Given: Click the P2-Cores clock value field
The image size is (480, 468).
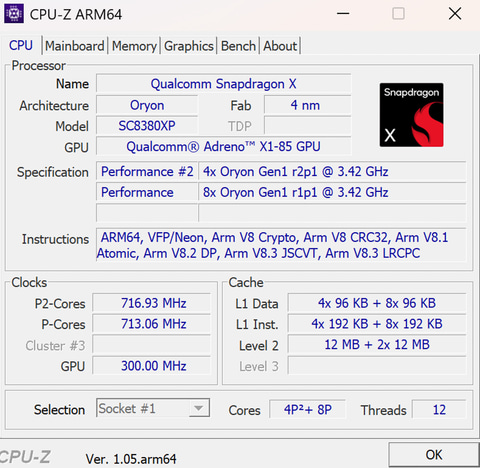Looking at the screenshot, I should (152, 303).
